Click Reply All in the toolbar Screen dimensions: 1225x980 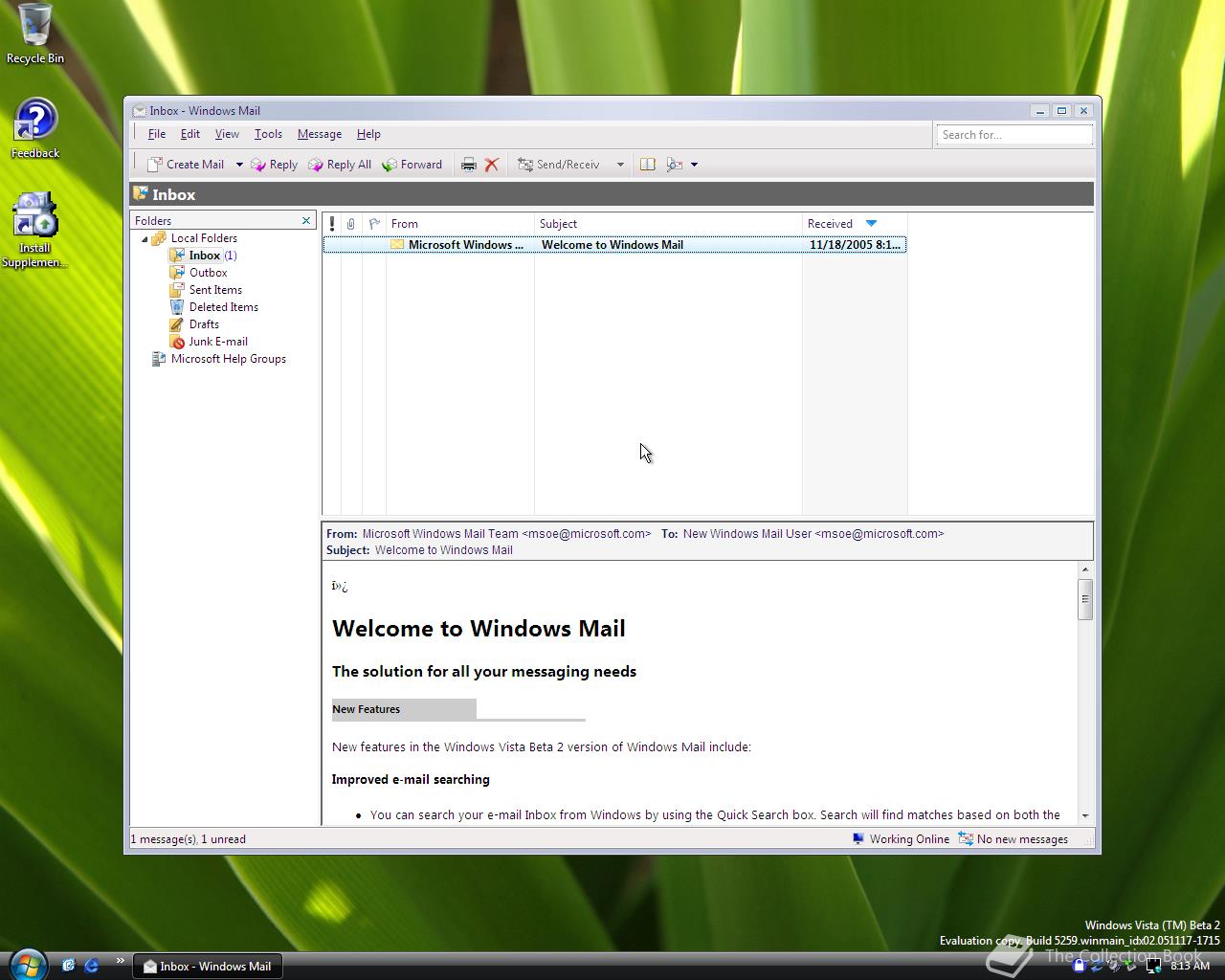tap(340, 165)
